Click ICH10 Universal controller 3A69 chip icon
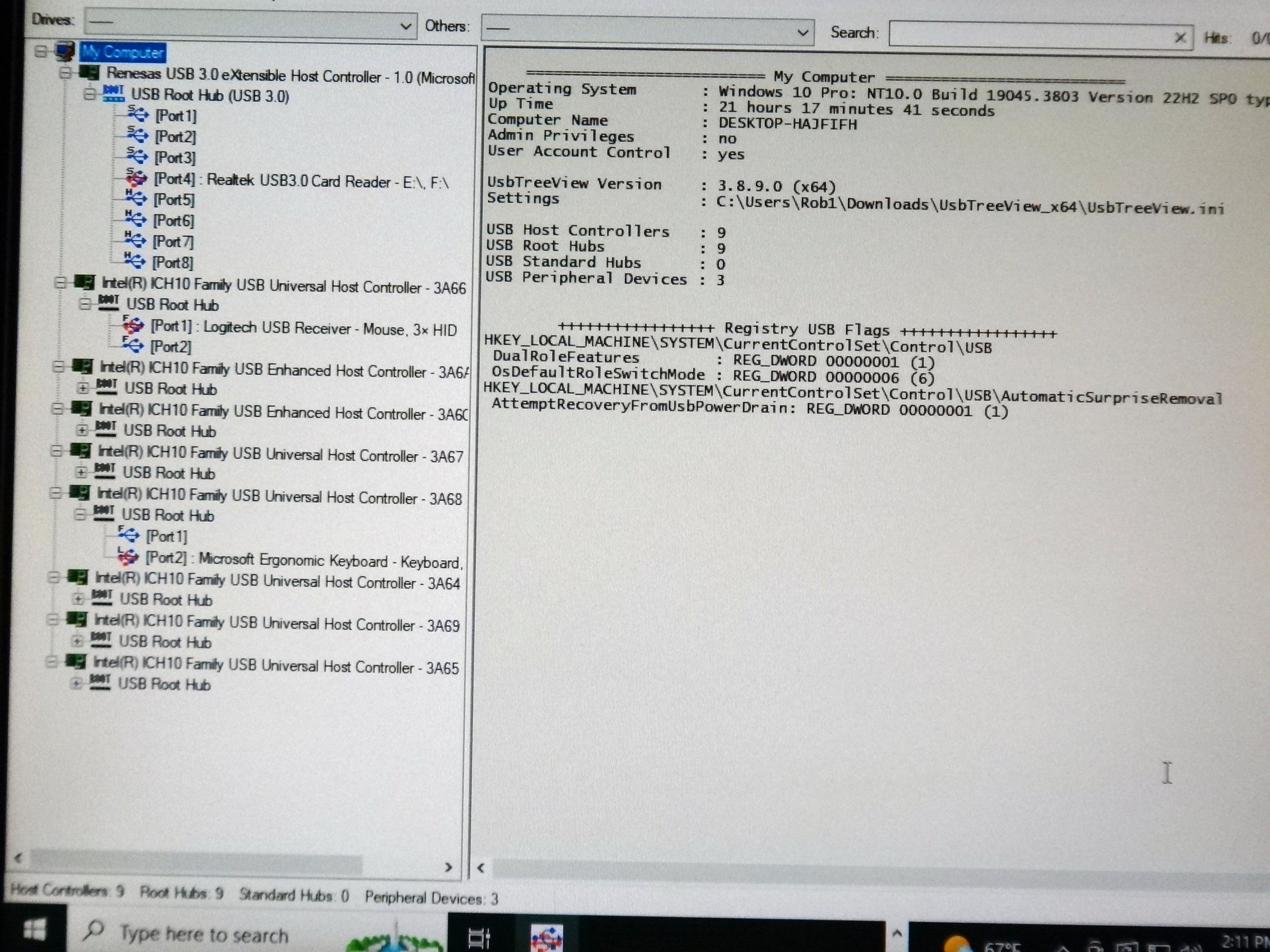 76,619
